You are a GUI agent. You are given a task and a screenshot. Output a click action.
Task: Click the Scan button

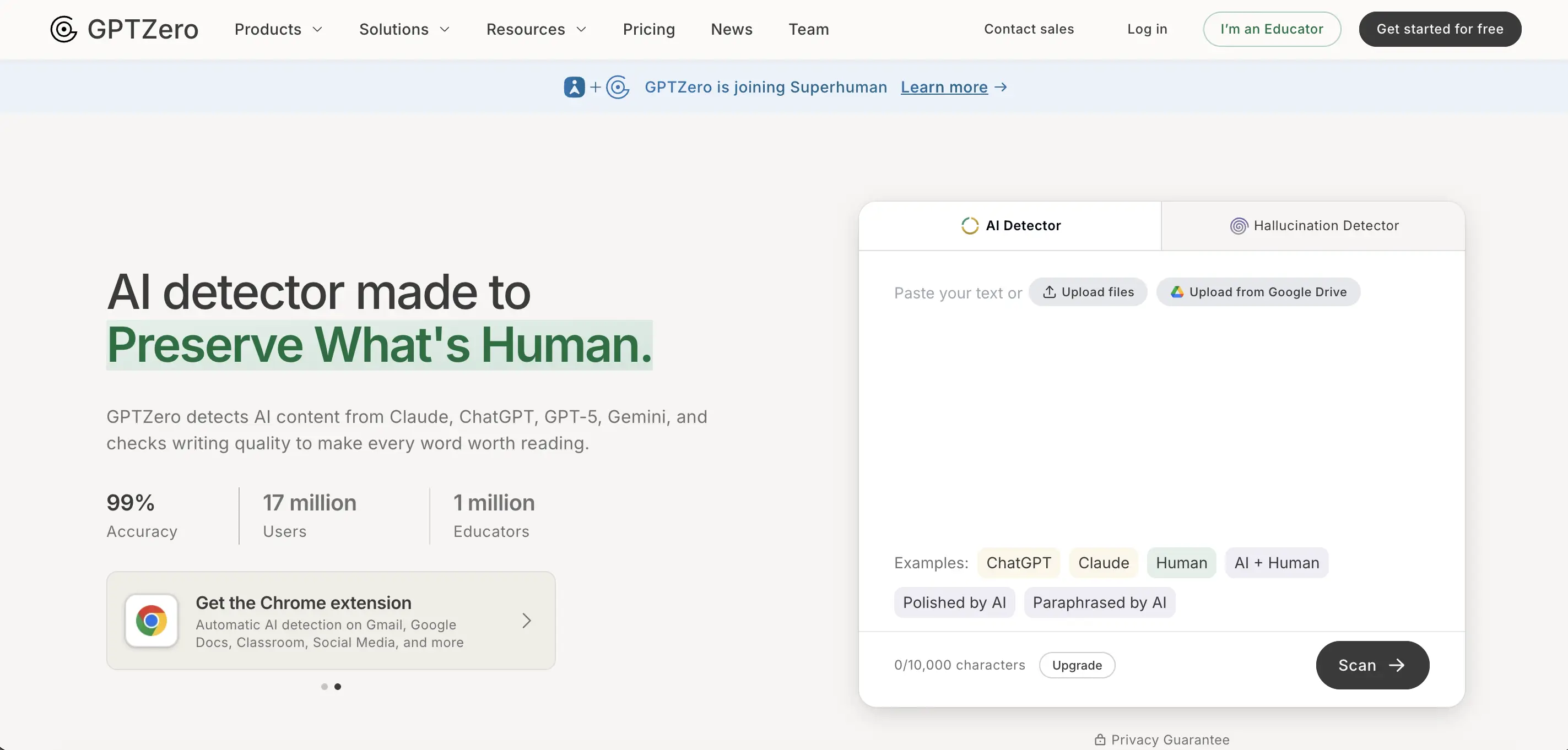point(1372,665)
